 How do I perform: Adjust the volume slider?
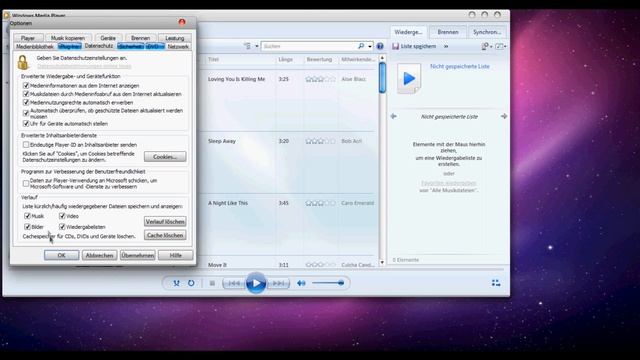pyautogui.click(x=328, y=283)
